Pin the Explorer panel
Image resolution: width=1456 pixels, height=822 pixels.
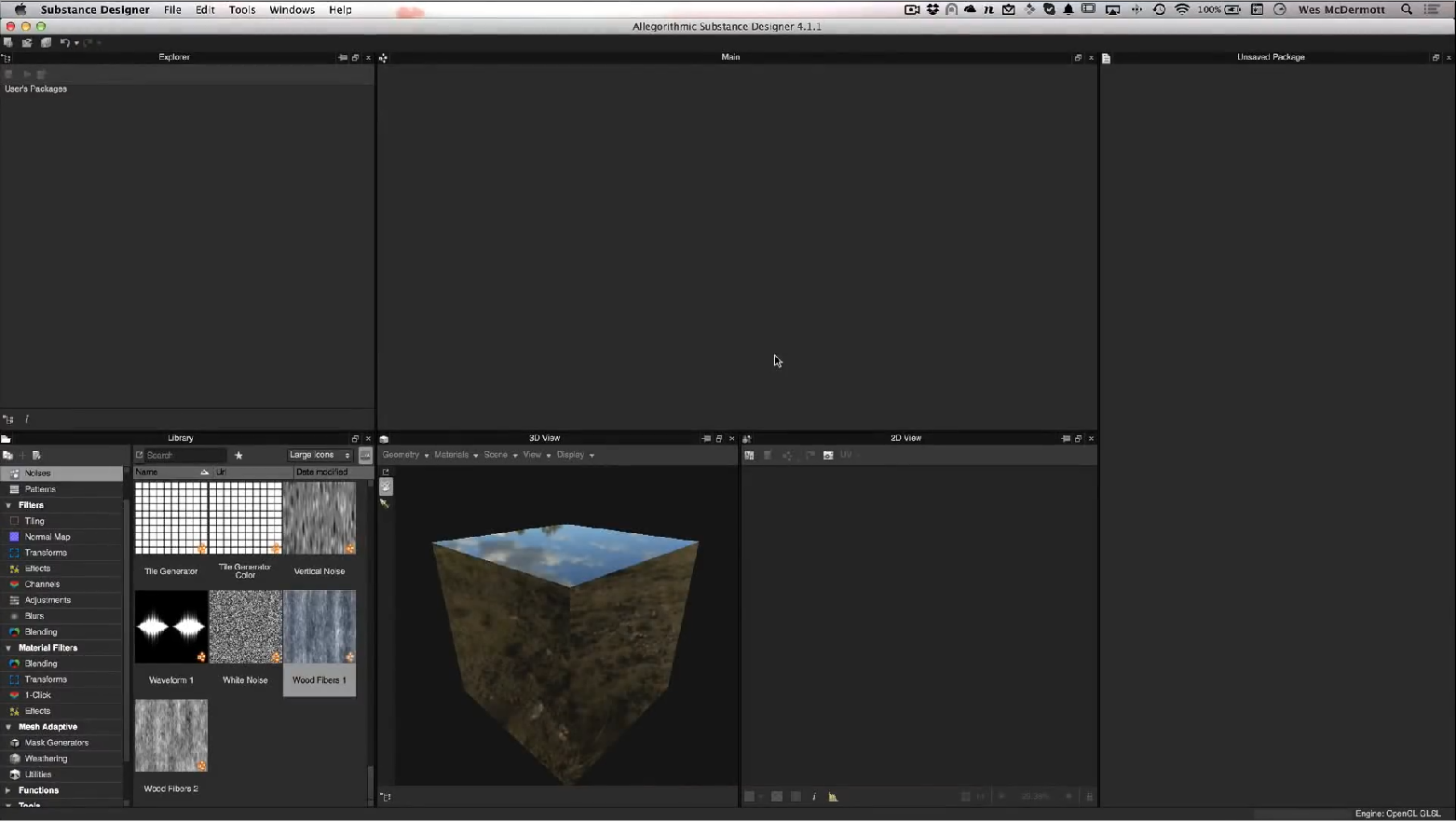(342, 58)
